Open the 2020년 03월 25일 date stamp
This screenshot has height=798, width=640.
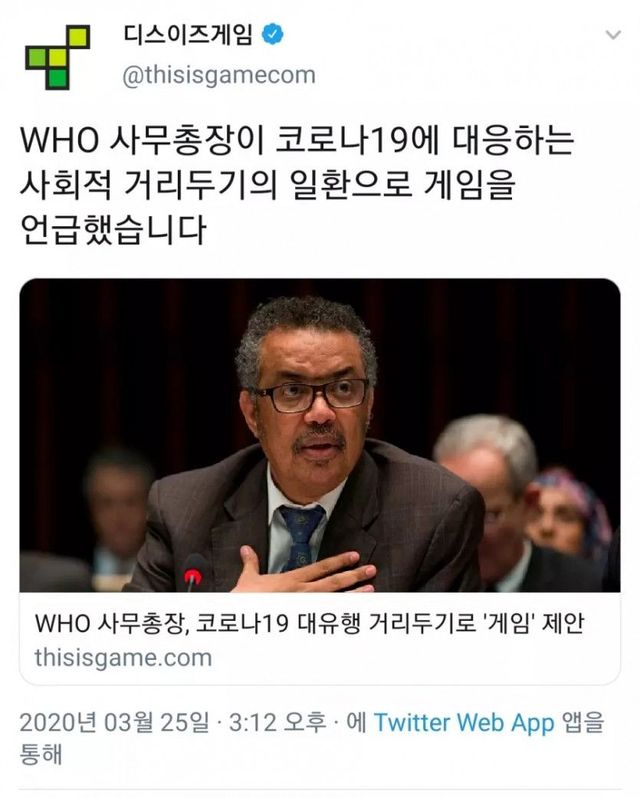point(114,723)
